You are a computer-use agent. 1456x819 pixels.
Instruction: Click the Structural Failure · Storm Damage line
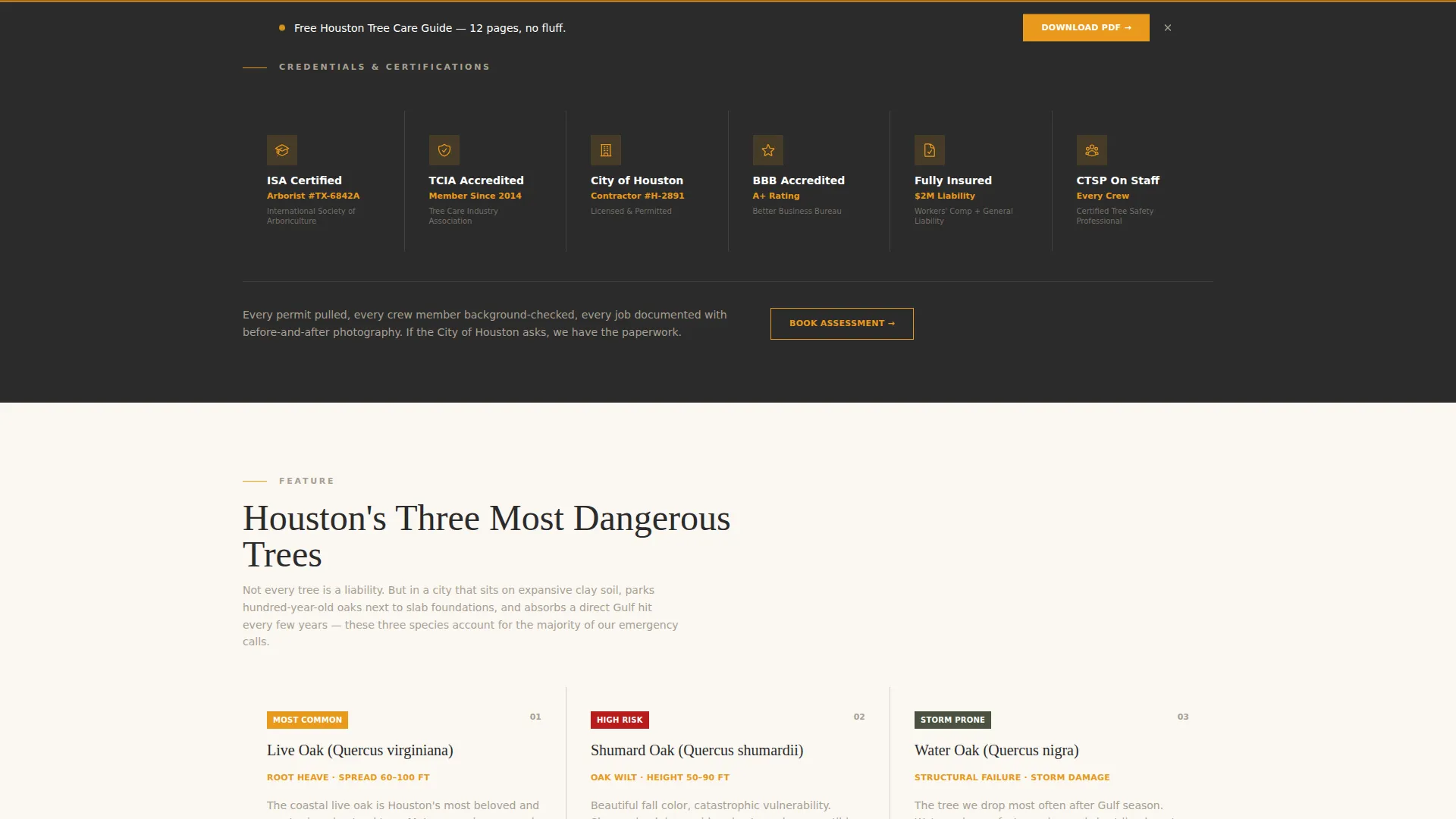pyautogui.click(x=1012, y=777)
